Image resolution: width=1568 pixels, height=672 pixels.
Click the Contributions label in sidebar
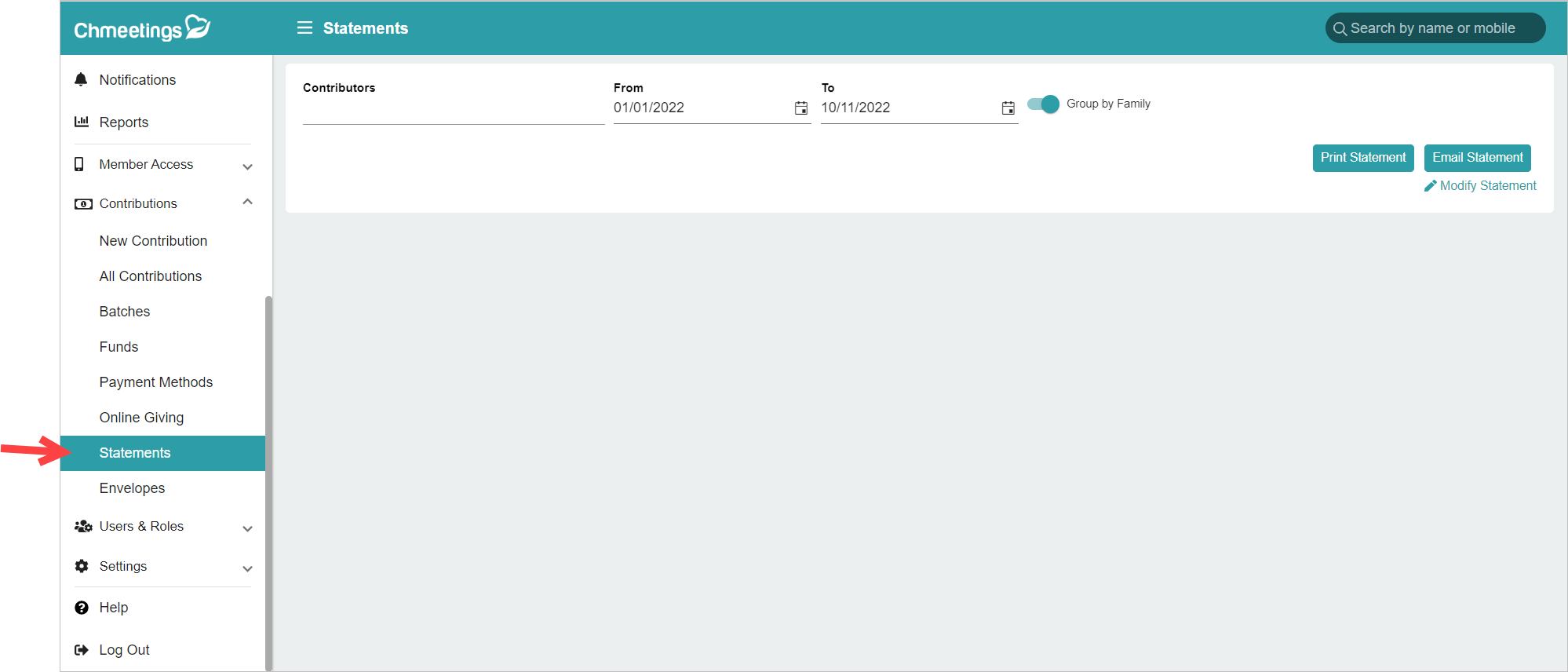[x=138, y=204]
